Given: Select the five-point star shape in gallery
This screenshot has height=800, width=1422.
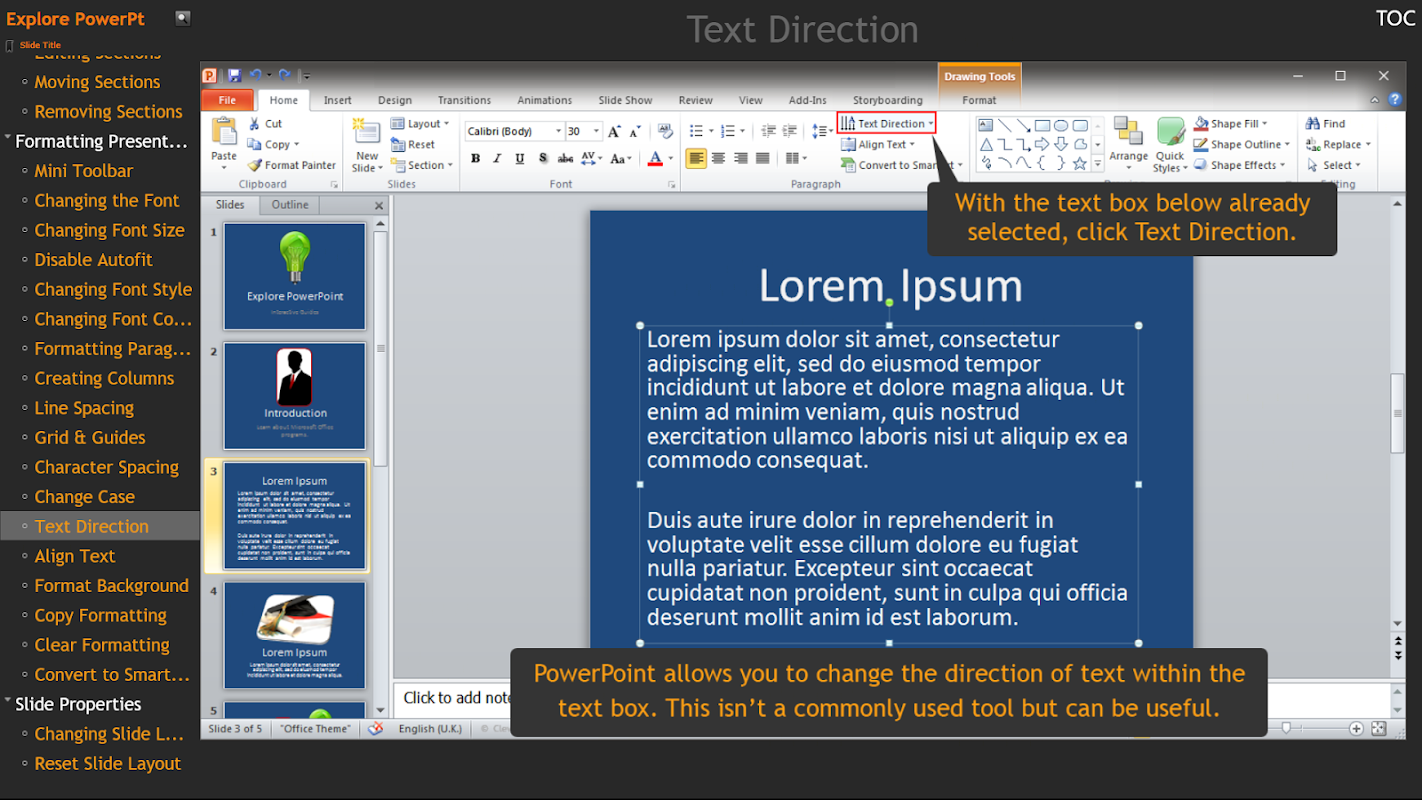Looking at the screenshot, I should point(1079,163).
